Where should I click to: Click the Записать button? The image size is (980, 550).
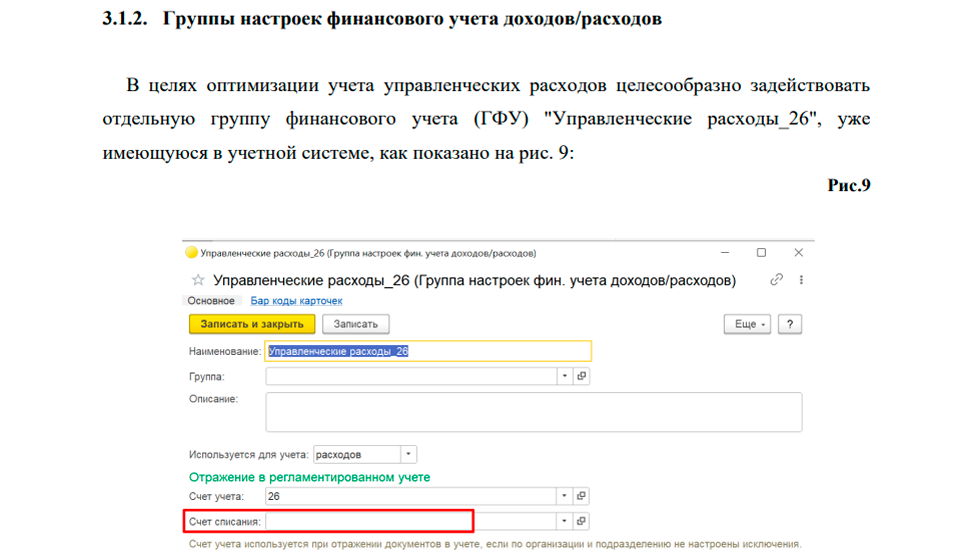point(356,324)
